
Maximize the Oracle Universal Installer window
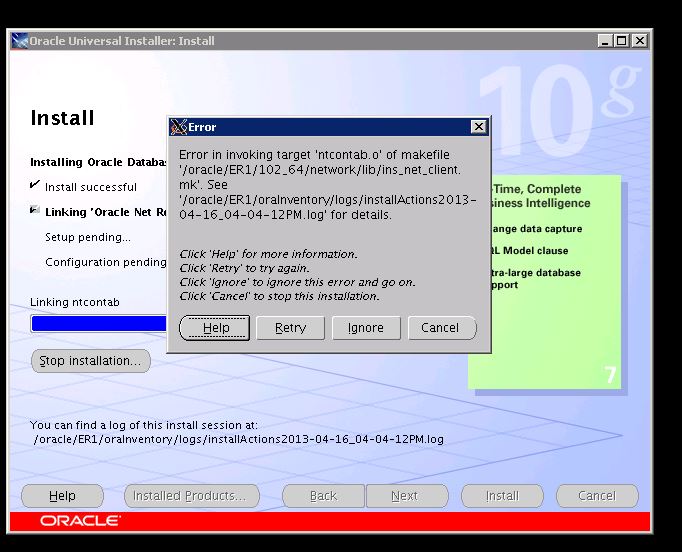[x=622, y=41]
